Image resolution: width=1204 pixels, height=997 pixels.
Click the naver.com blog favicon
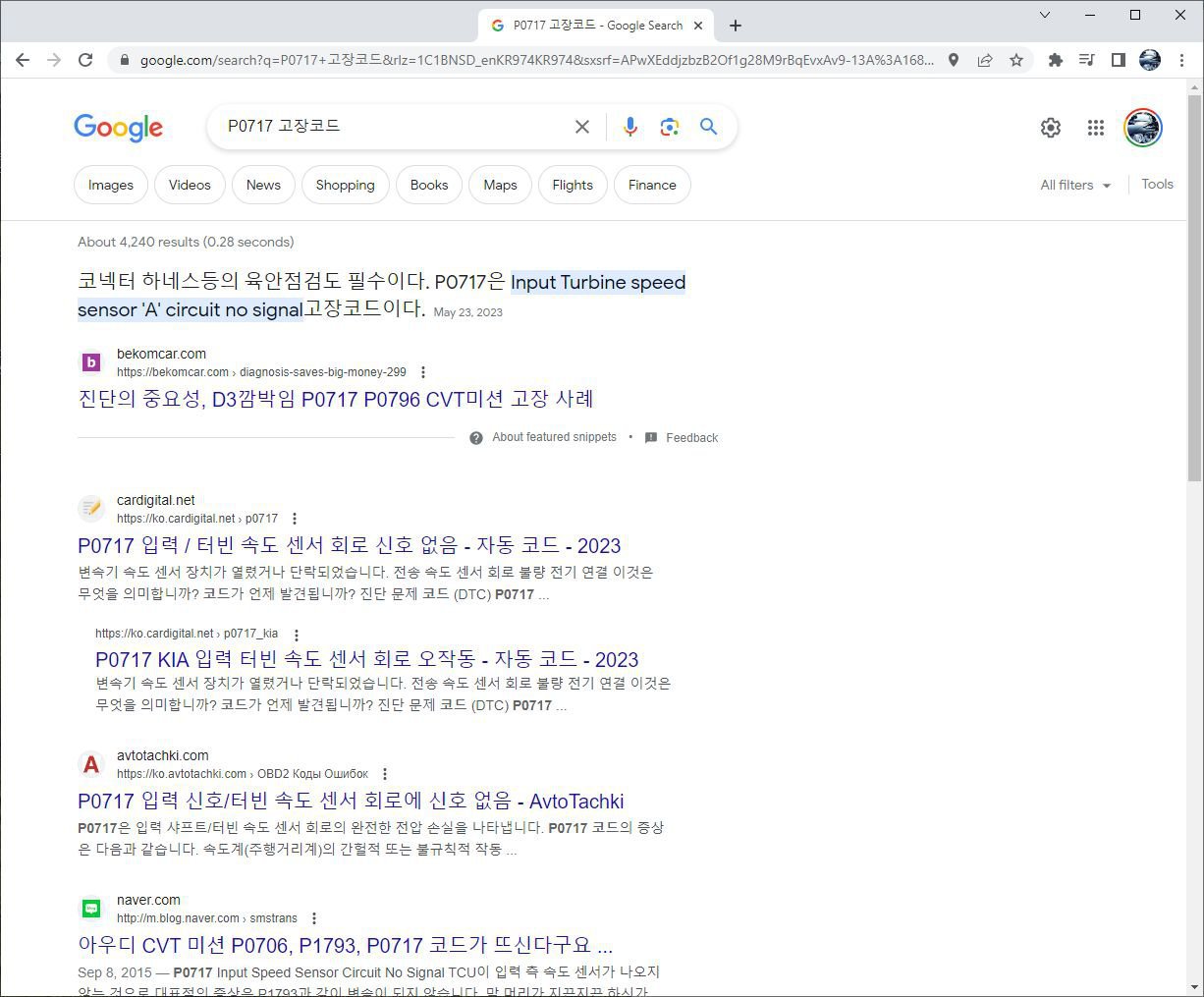click(91, 909)
